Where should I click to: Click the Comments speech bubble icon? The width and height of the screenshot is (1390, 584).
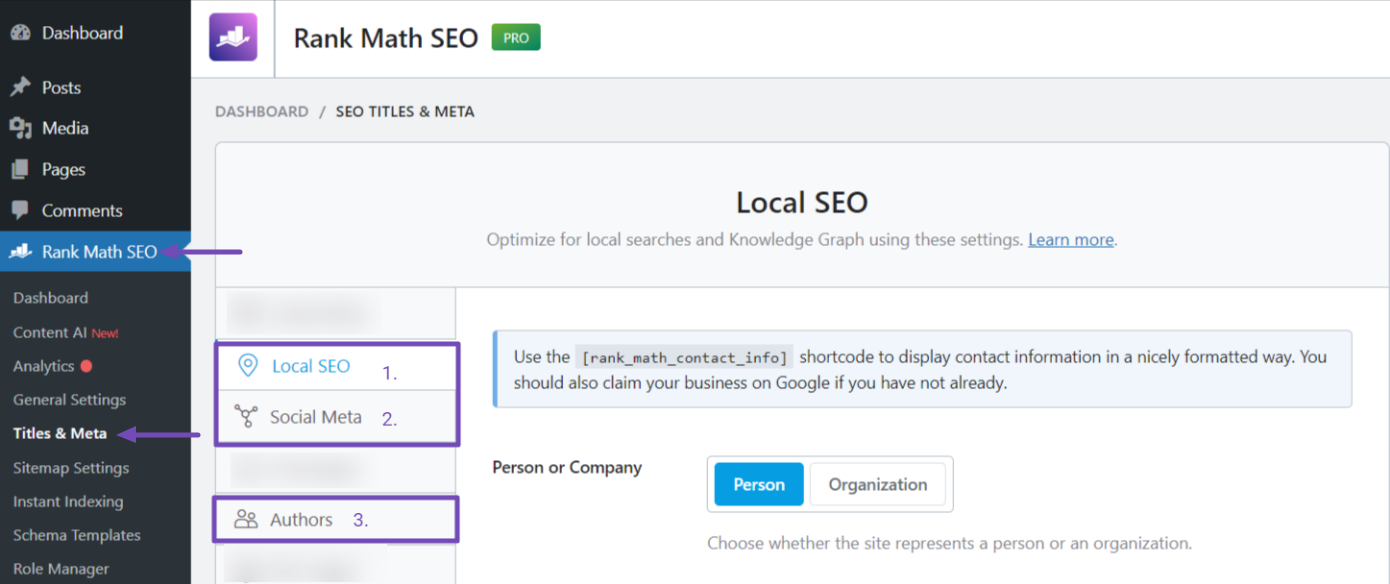point(20,210)
